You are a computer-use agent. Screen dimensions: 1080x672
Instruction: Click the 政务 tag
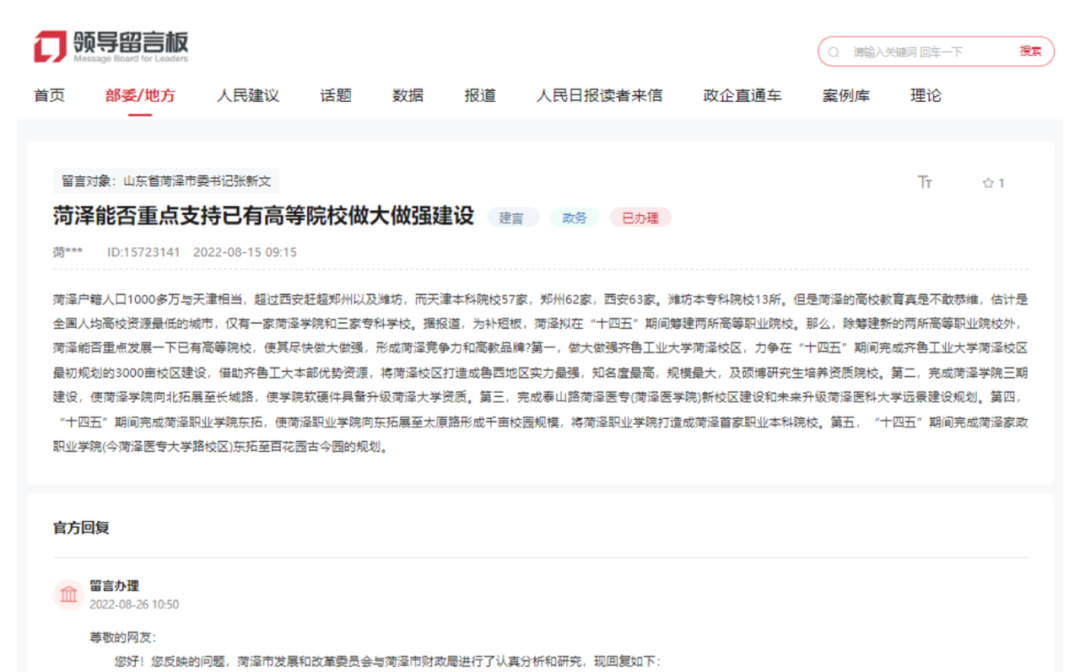(574, 218)
